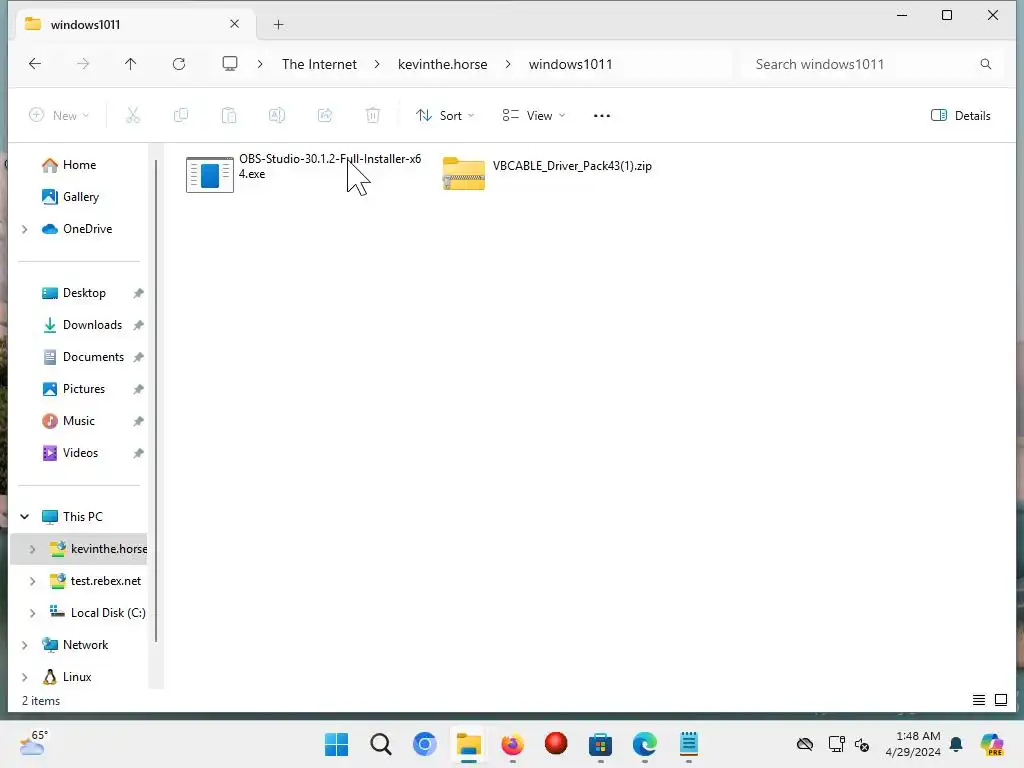The height and width of the screenshot is (768, 1024).
Task: Expand the test.rebex.net node
Action: [33, 581]
